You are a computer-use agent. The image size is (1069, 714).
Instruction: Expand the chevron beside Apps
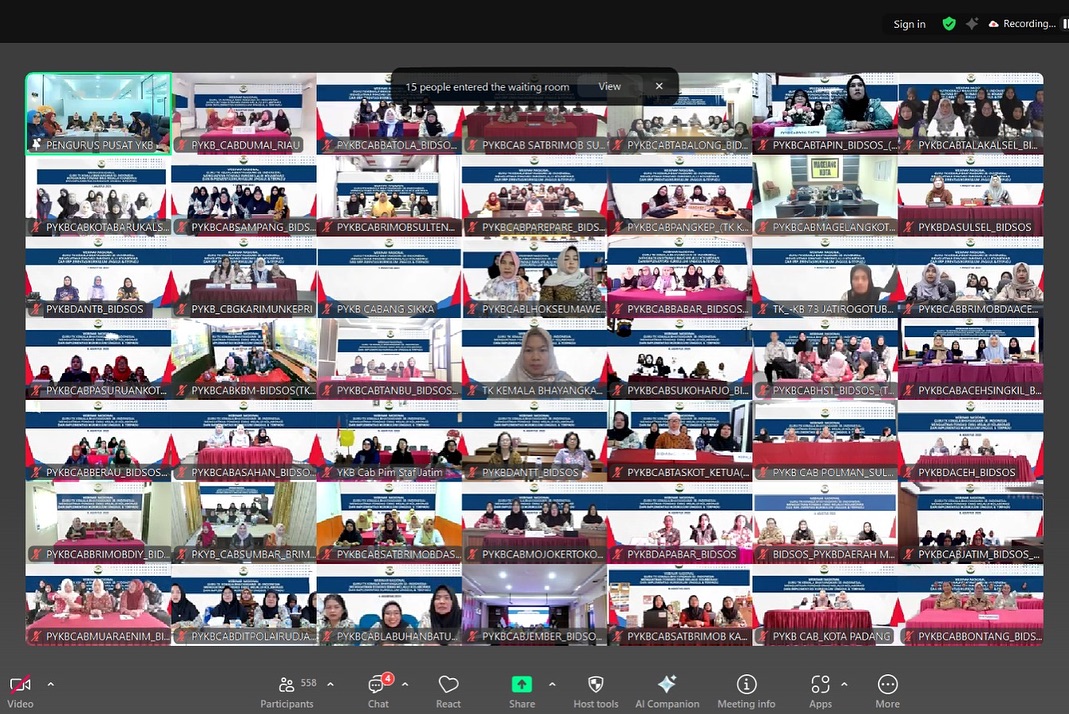click(844, 685)
